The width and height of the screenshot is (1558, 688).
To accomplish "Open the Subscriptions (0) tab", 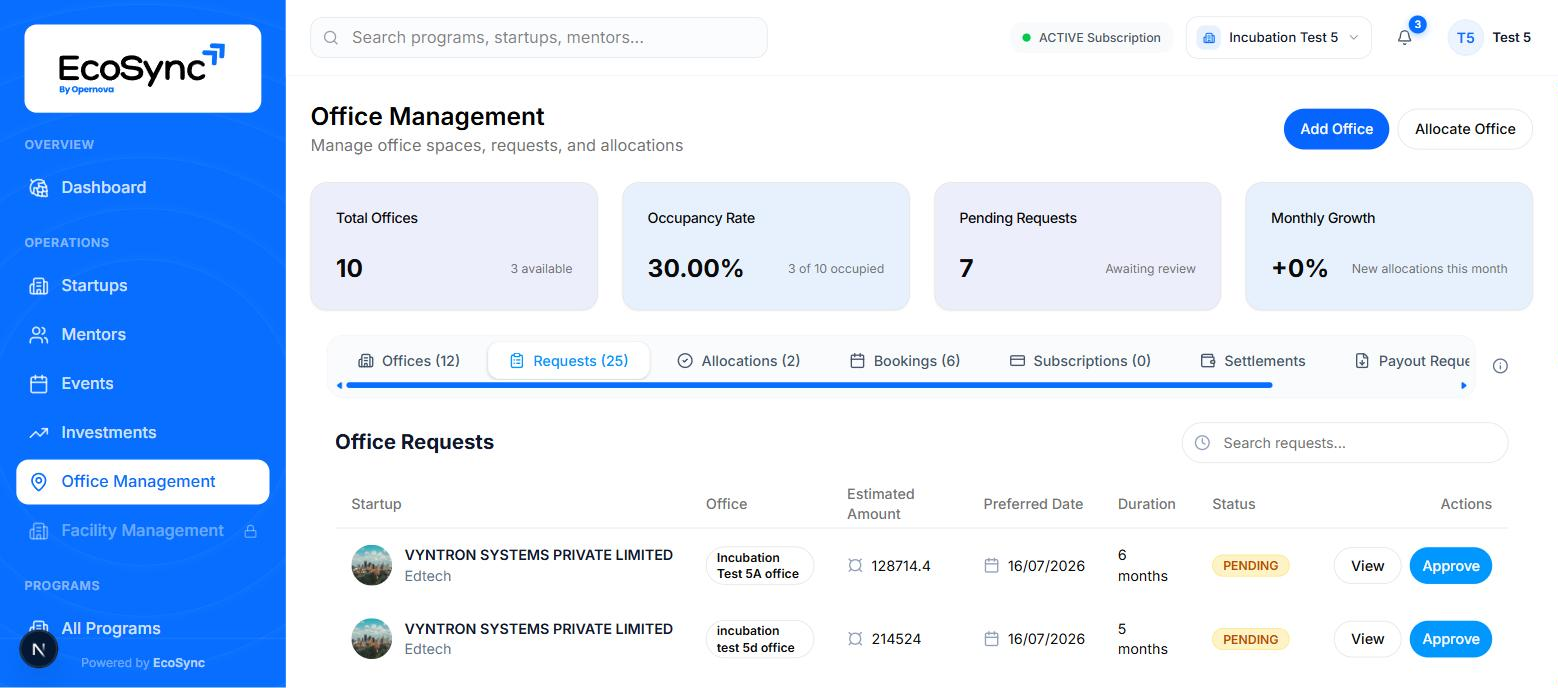I will click(x=1080, y=361).
